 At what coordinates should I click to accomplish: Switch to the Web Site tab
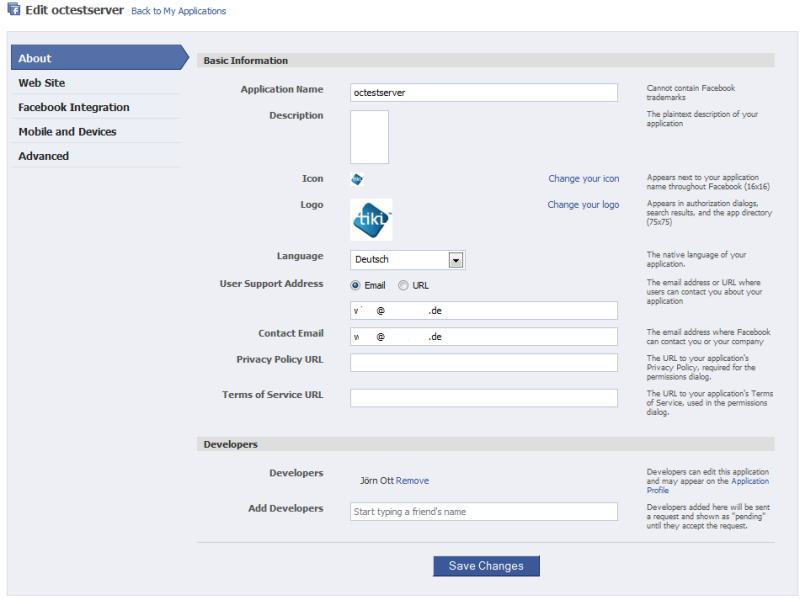click(96, 83)
